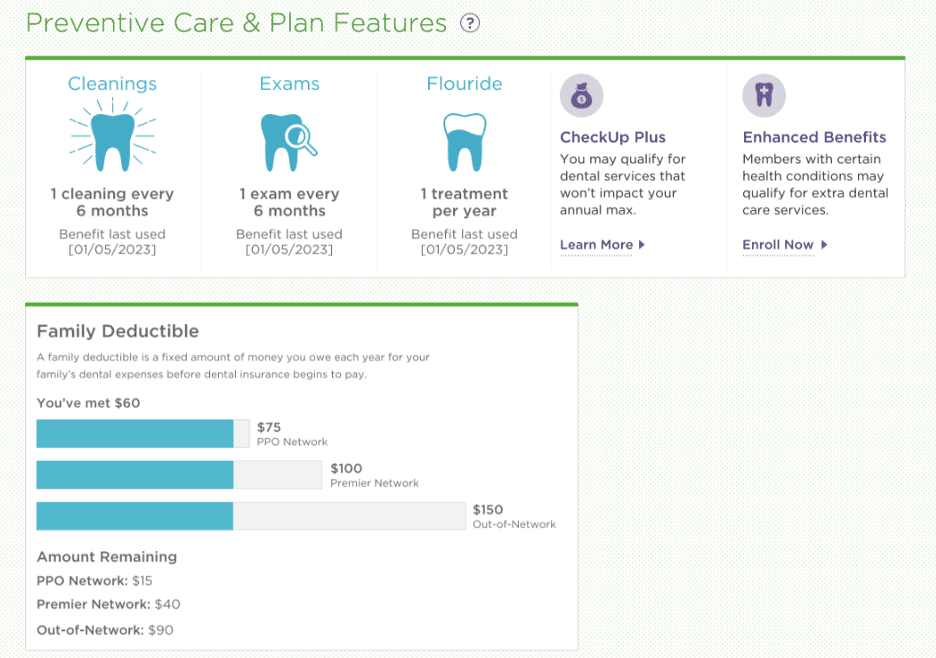Image resolution: width=936 pixels, height=658 pixels.
Task: Open the Learn More link
Action: tap(596, 245)
